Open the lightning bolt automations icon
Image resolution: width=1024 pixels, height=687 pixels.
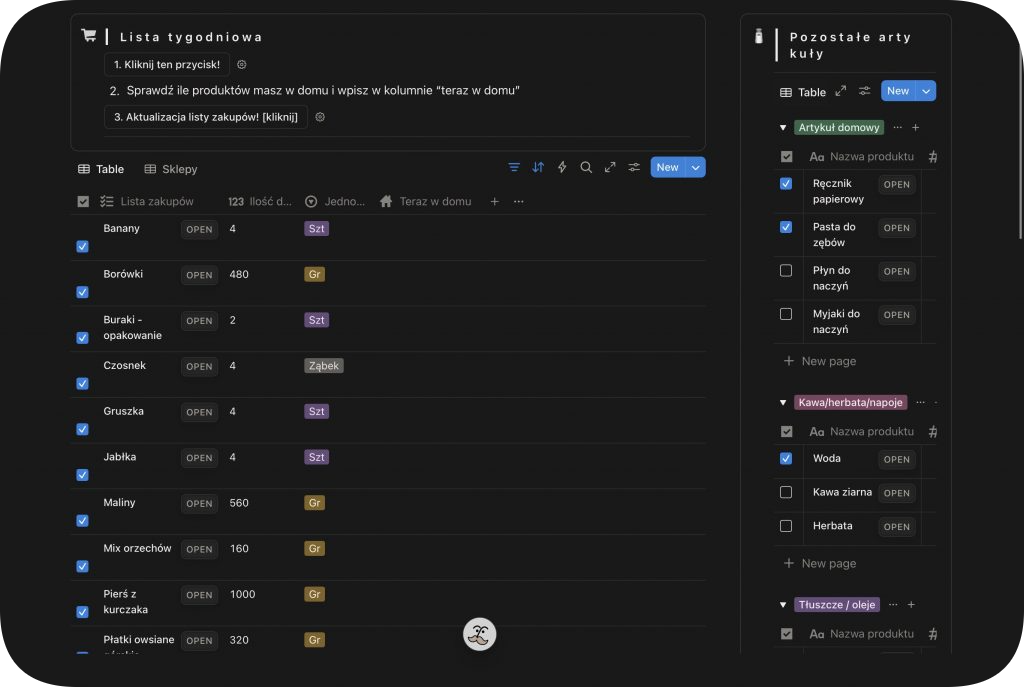coord(562,167)
